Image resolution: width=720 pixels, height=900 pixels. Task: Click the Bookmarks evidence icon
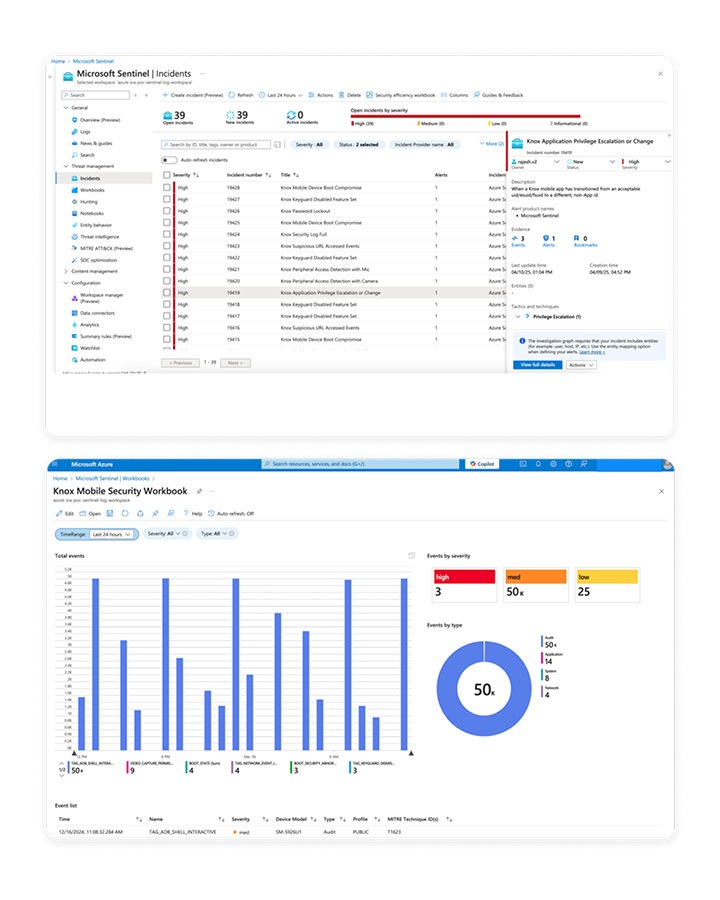[576, 238]
